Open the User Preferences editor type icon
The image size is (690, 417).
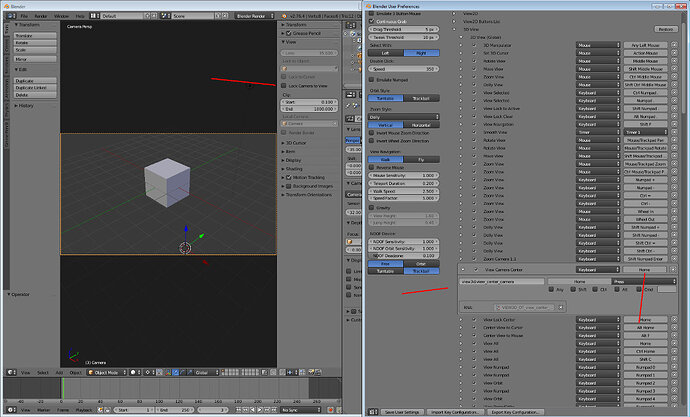[373, 412]
